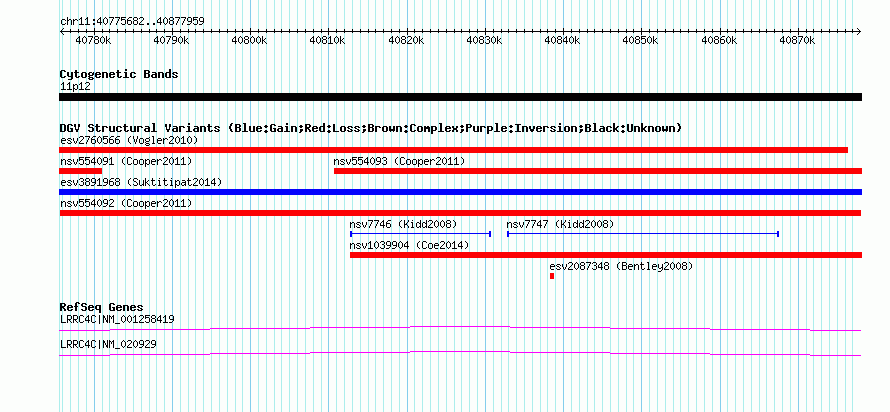Open the esv2760566 (Vogler2010) label

point(129,140)
